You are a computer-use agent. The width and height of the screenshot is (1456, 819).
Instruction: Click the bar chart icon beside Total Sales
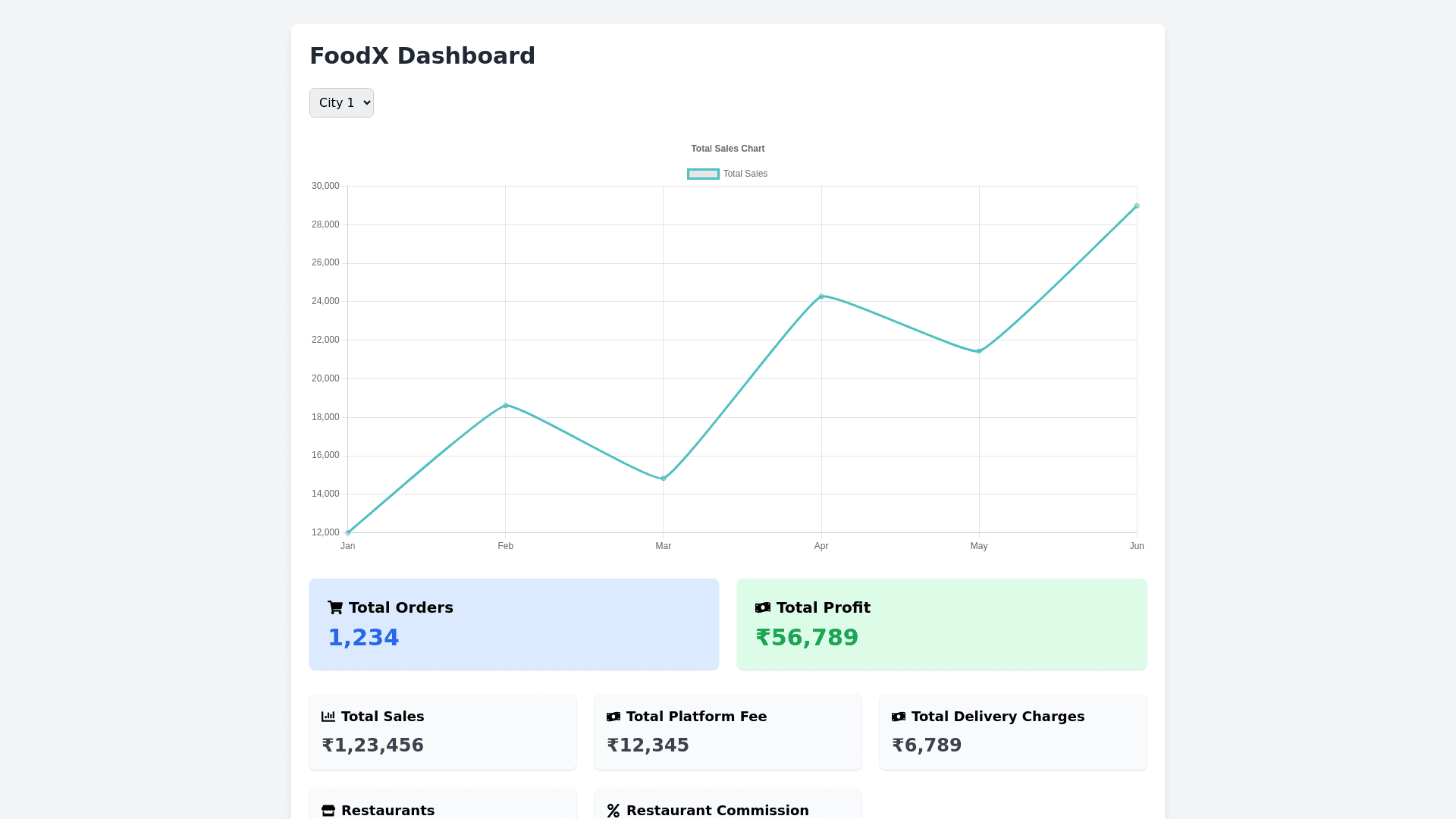click(x=328, y=717)
